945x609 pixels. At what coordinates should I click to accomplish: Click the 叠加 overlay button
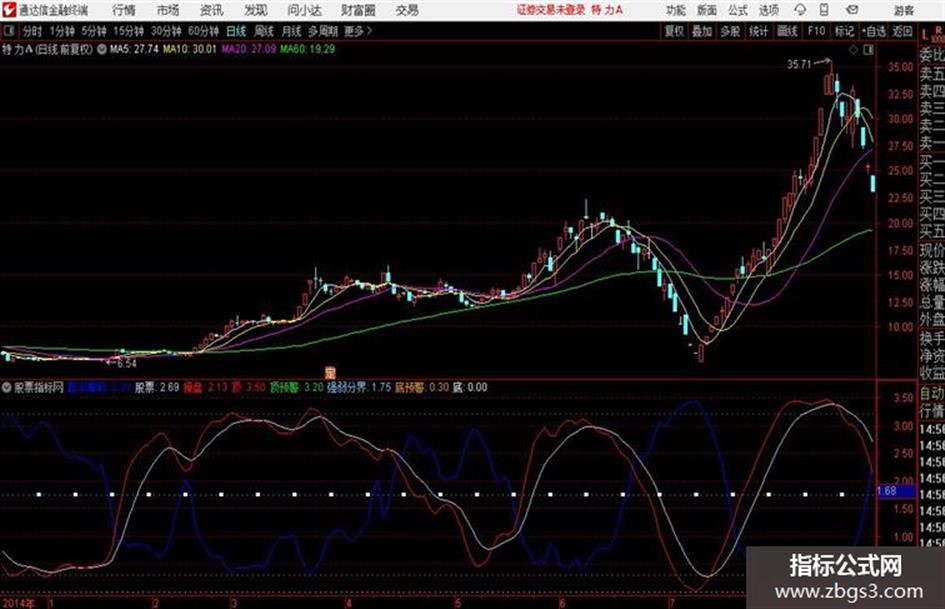pyautogui.click(x=702, y=31)
